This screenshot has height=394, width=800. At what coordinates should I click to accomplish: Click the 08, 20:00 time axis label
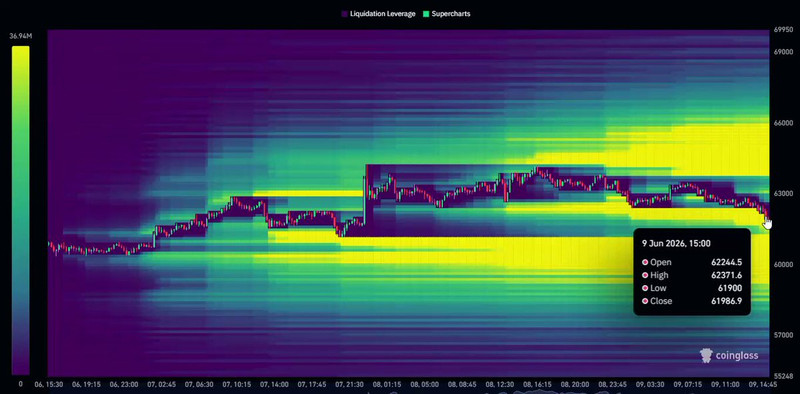click(x=575, y=384)
